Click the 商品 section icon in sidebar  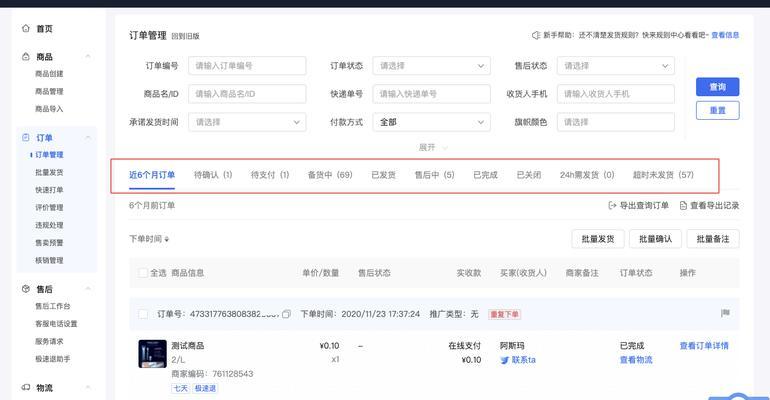pos(26,56)
